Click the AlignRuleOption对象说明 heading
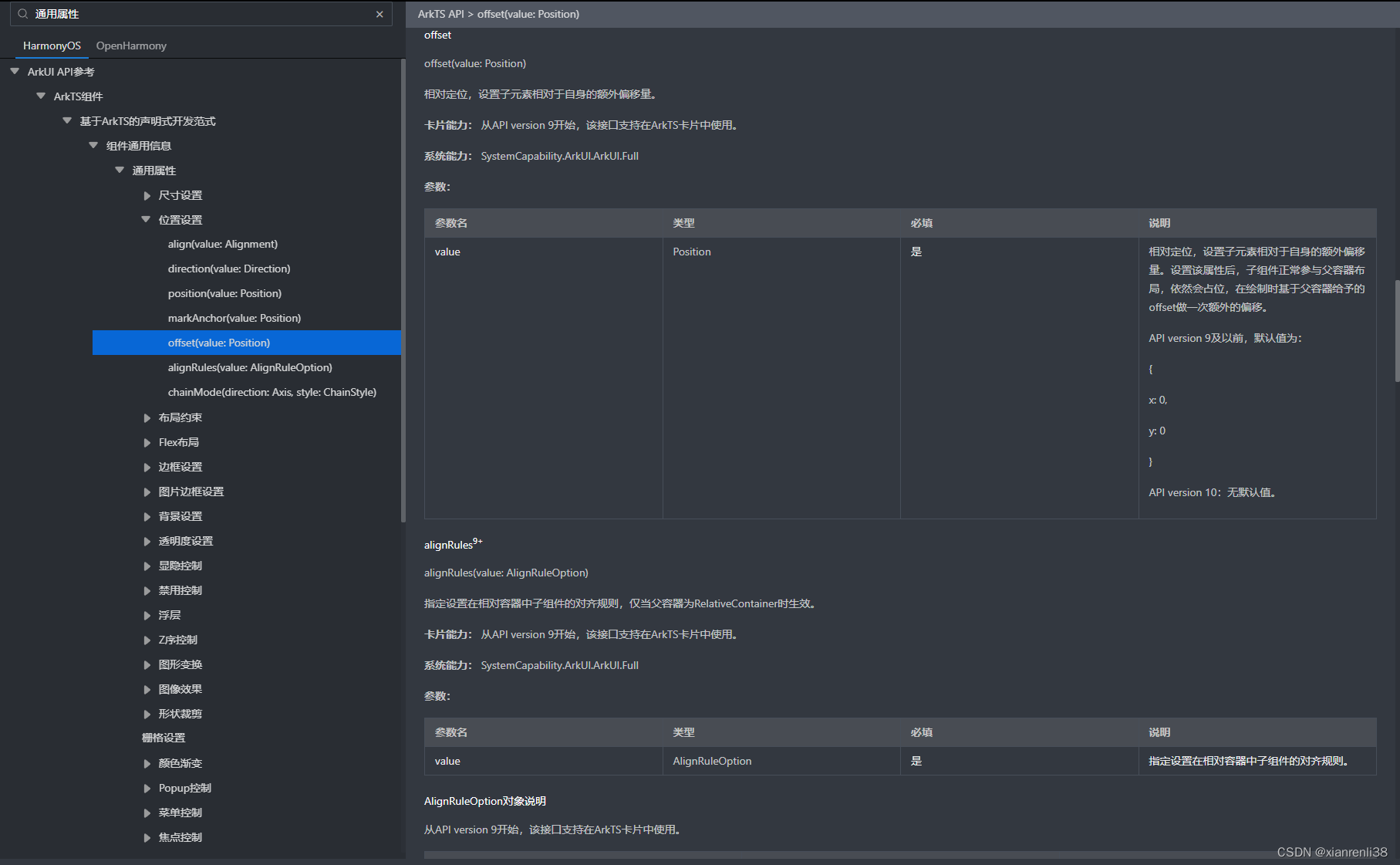The height and width of the screenshot is (865, 1400). click(485, 801)
